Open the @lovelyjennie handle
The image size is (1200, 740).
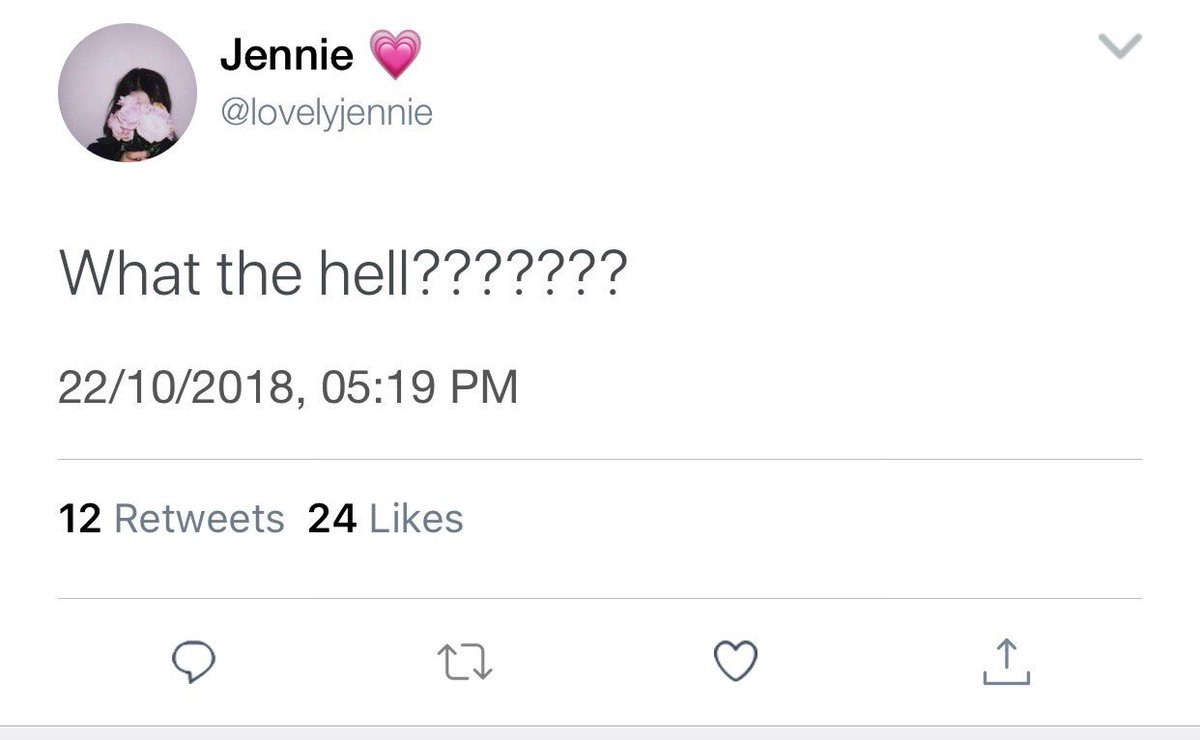point(326,112)
